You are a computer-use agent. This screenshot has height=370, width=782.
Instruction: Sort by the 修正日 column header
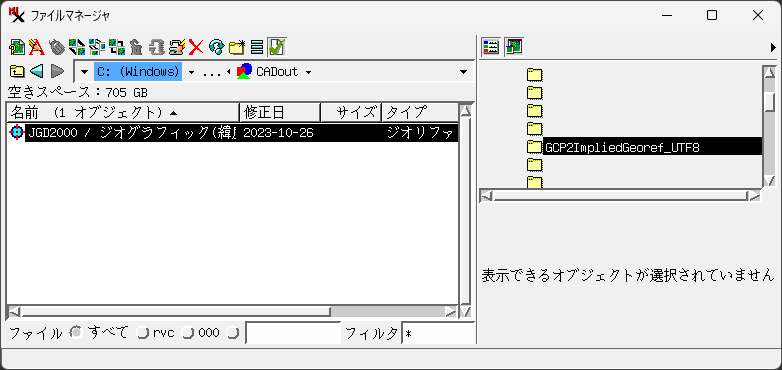[280, 113]
